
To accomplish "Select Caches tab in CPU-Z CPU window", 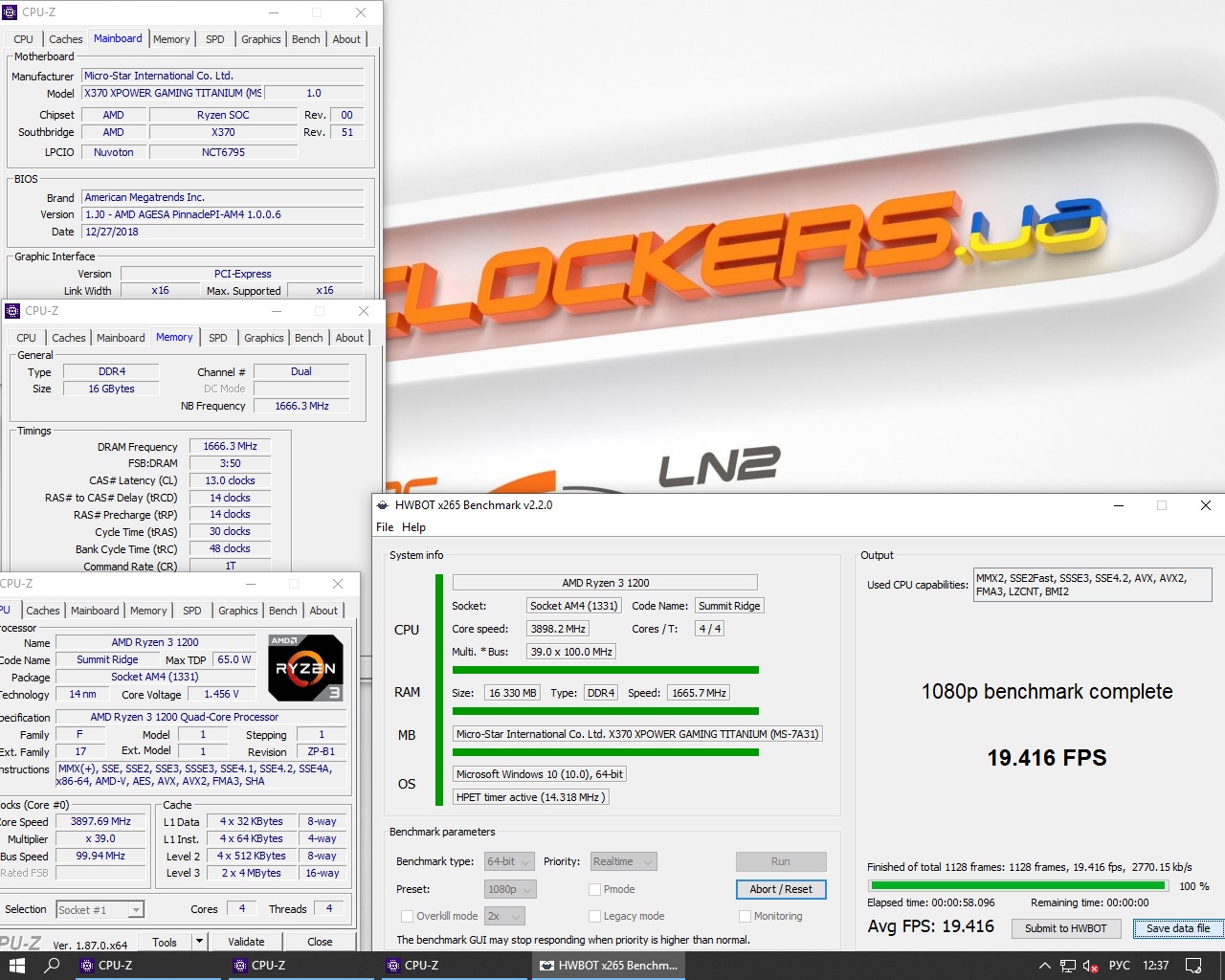I will pyautogui.click(x=43, y=611).
